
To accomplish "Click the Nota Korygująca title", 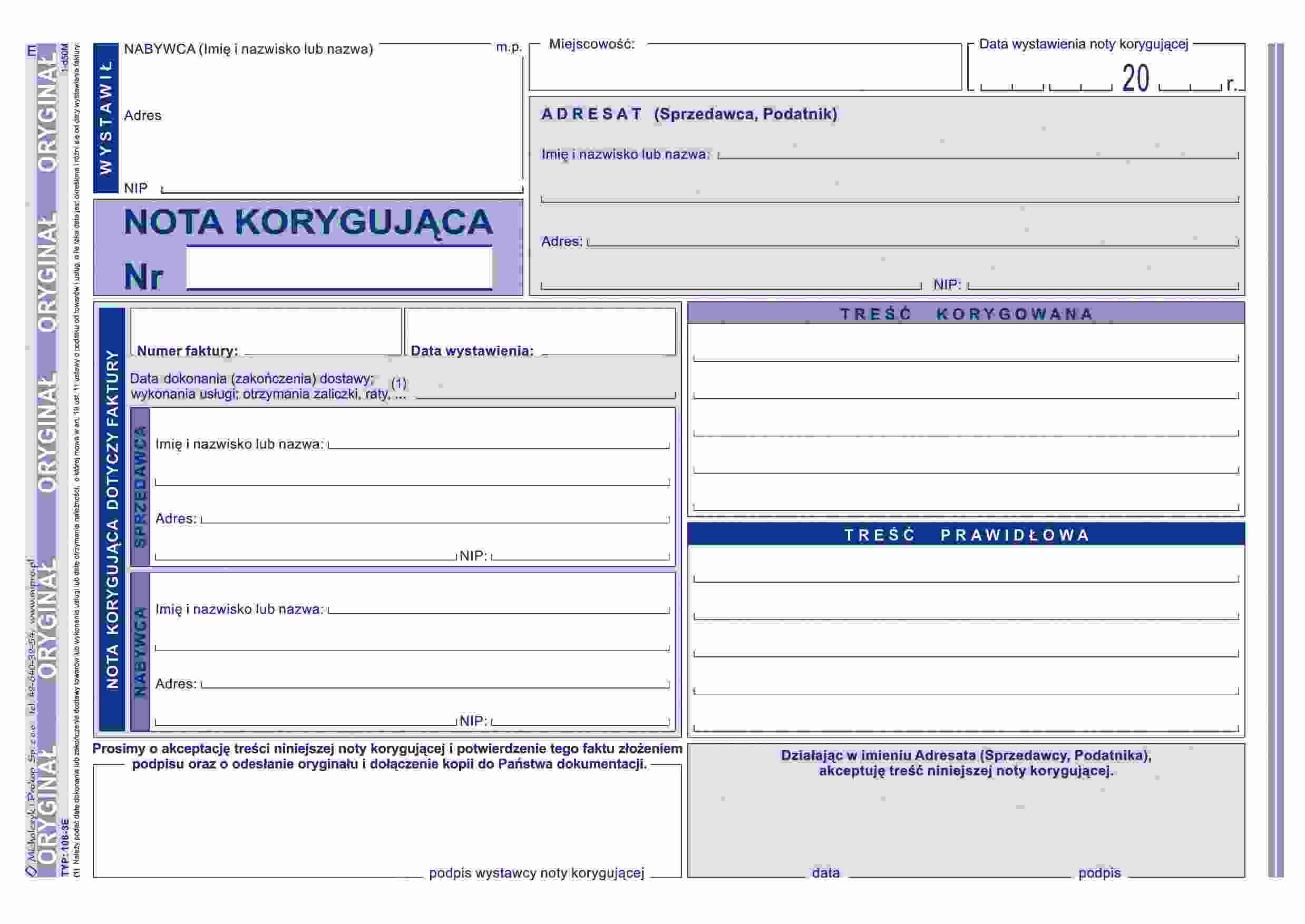I will tap(308, 222).
